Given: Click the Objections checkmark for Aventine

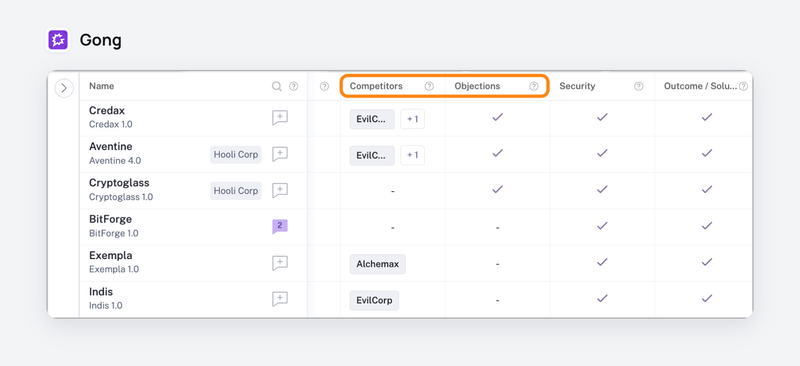Looking at the screenshot, I should tap(497, 153).
